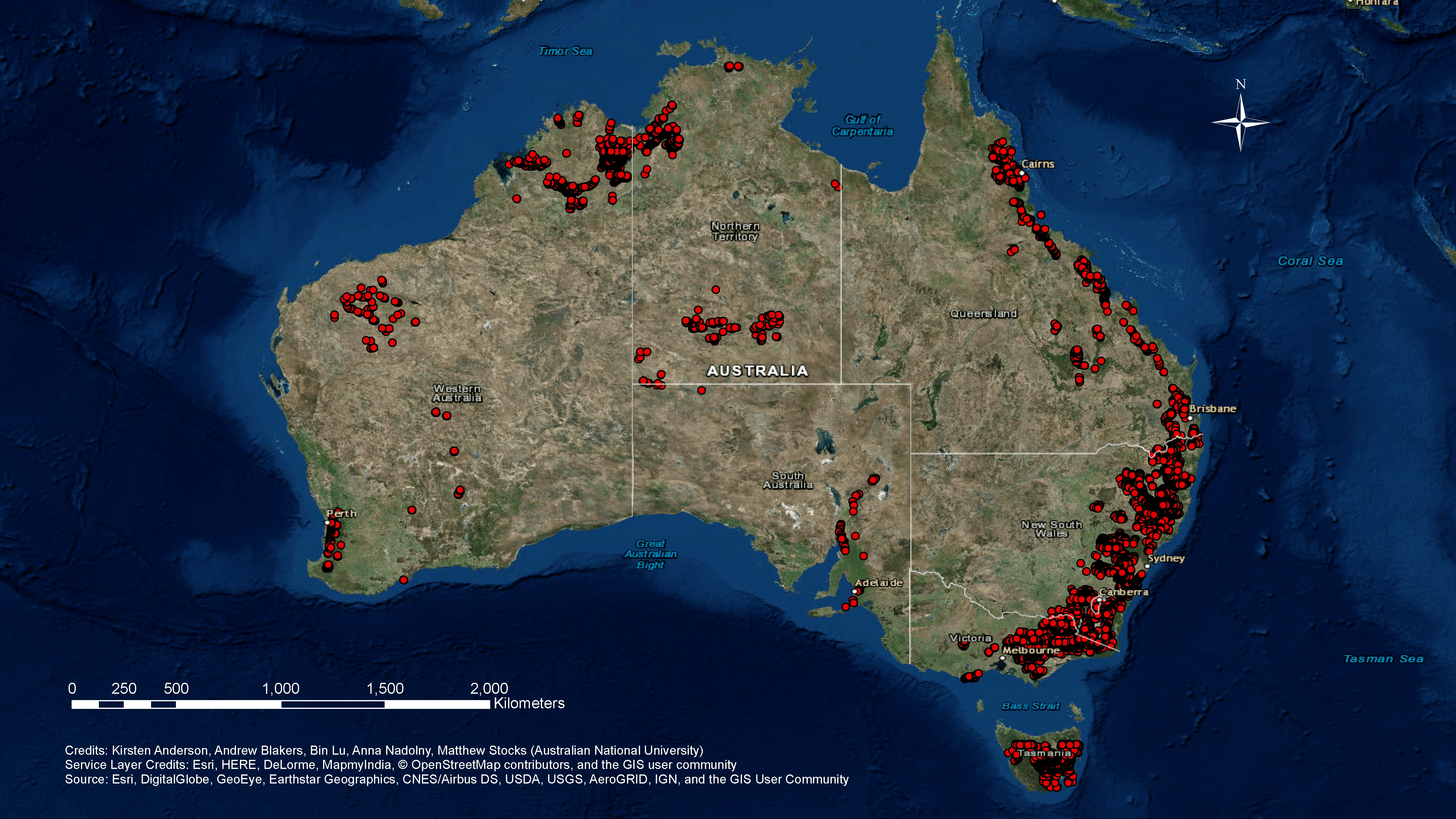The width and height of the screenshot is (1456, 819).
Task: Click the Western Australia label
Action: [x=457, y=393]
